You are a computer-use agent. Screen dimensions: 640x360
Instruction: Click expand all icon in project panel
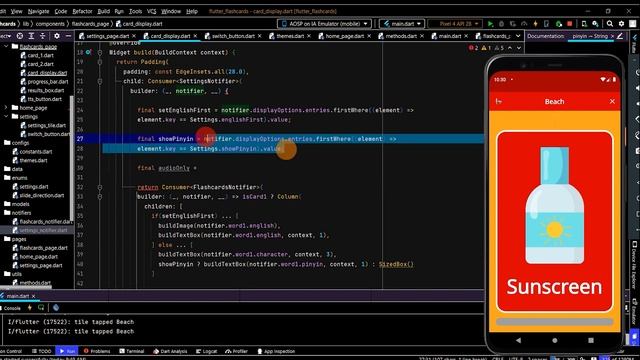tap(31, 36)
